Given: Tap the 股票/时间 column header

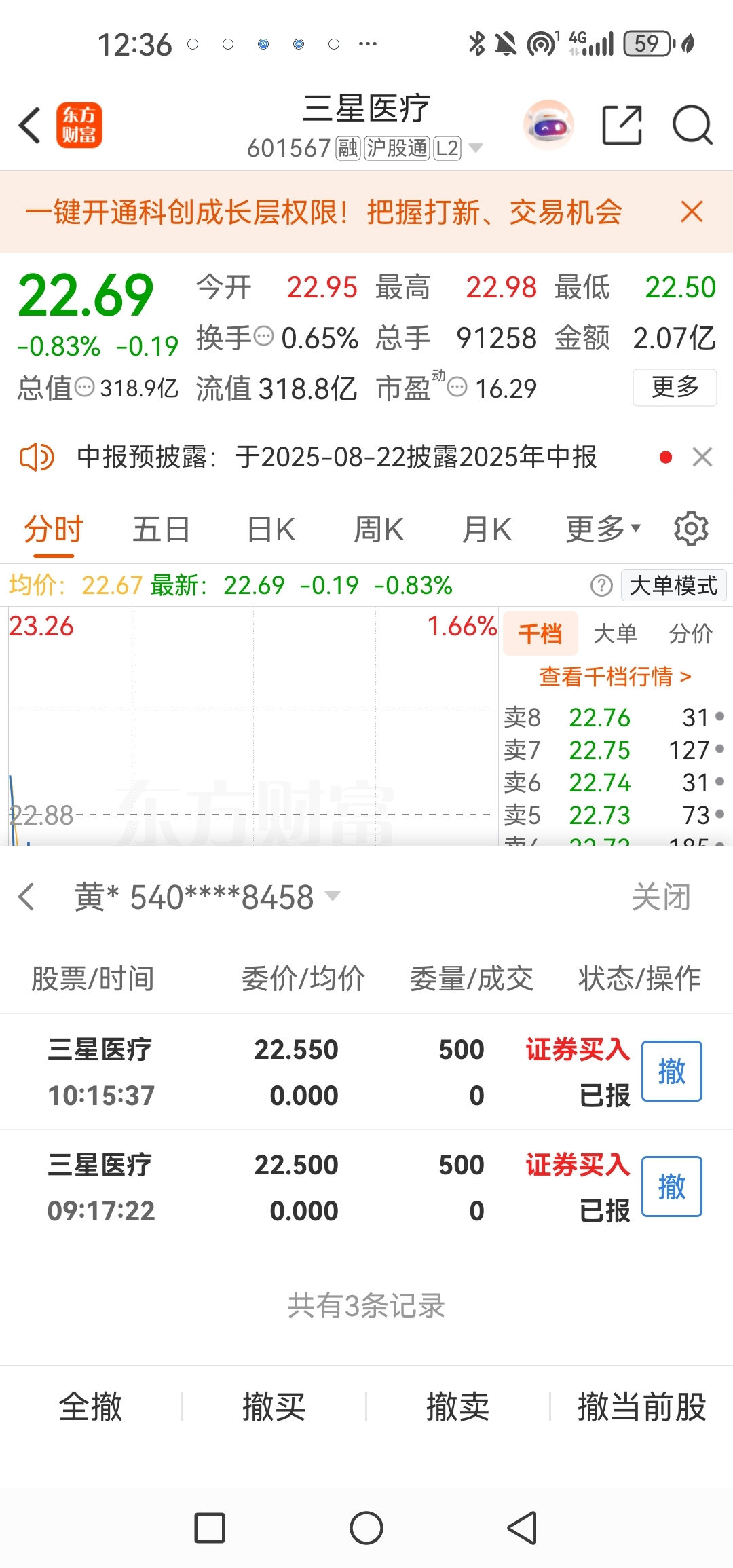Looking at the screenshot, I should tap(92, 979).
